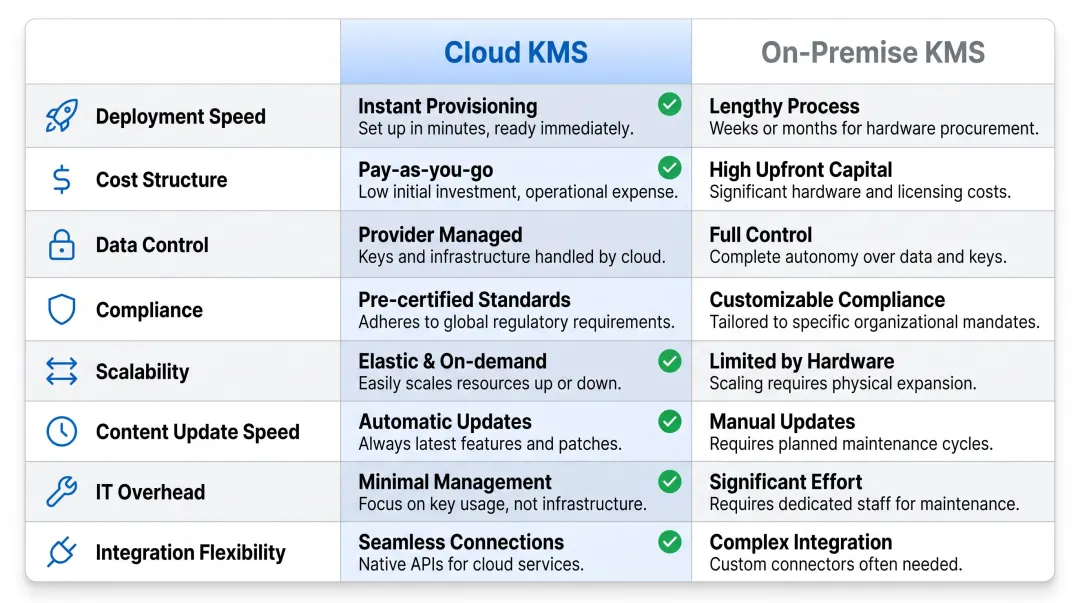1080x603 pixels.
Task: Click the Content Update Speed row label
Action: tap(198, 432)
